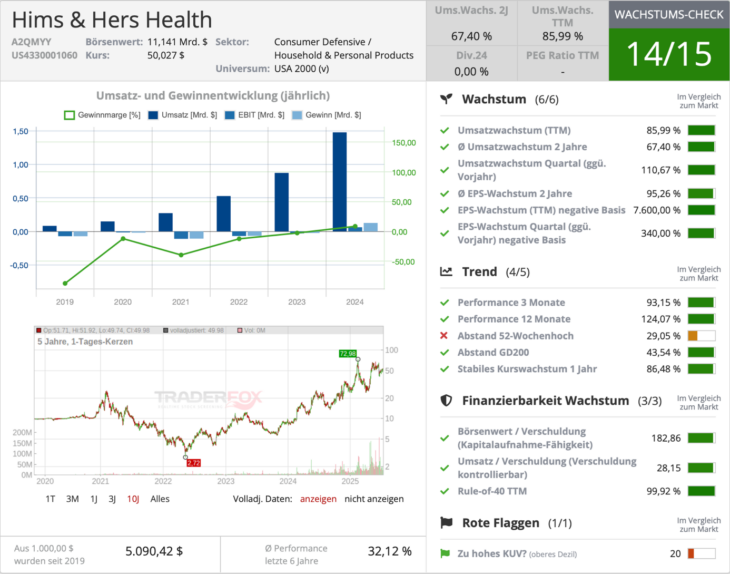Click the Universum value USA 2000 (v)
The image size is (730, 574).
(x=302, y=68)
